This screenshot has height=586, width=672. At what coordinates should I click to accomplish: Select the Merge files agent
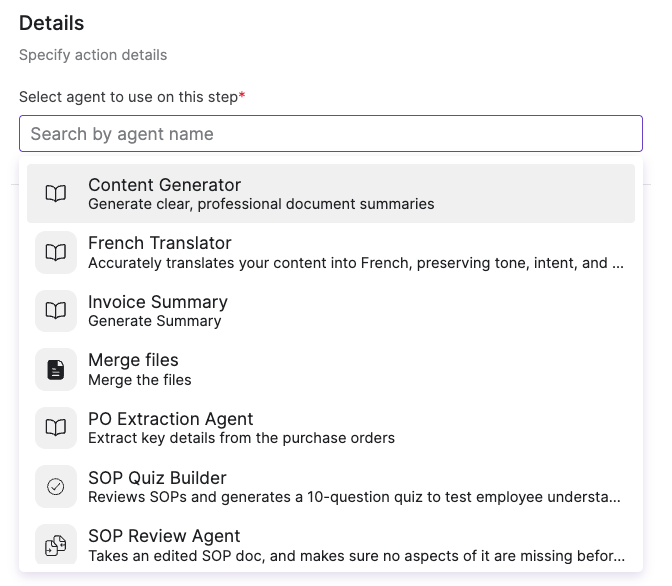330,370
